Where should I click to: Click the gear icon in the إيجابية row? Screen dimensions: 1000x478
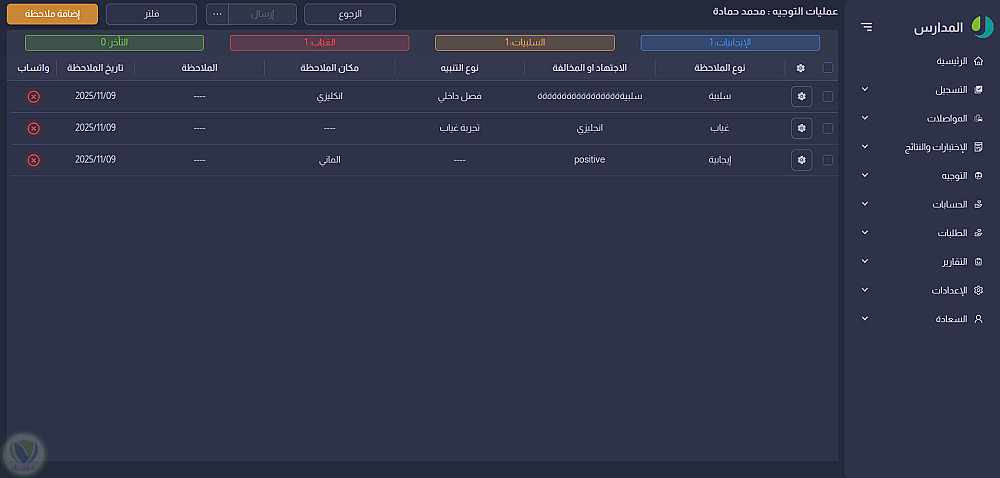click(800, 160)
